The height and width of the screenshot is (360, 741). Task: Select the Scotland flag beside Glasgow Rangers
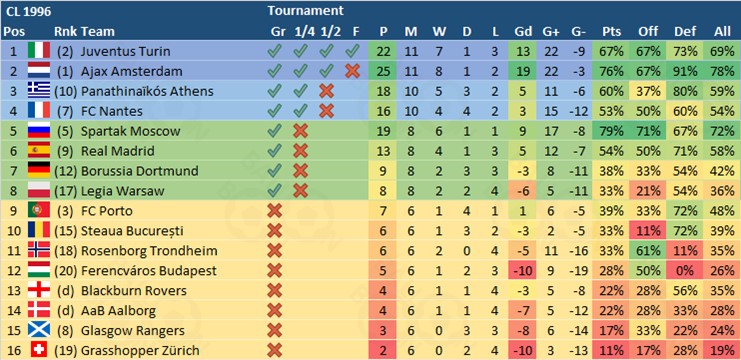[x=39, y=330]
